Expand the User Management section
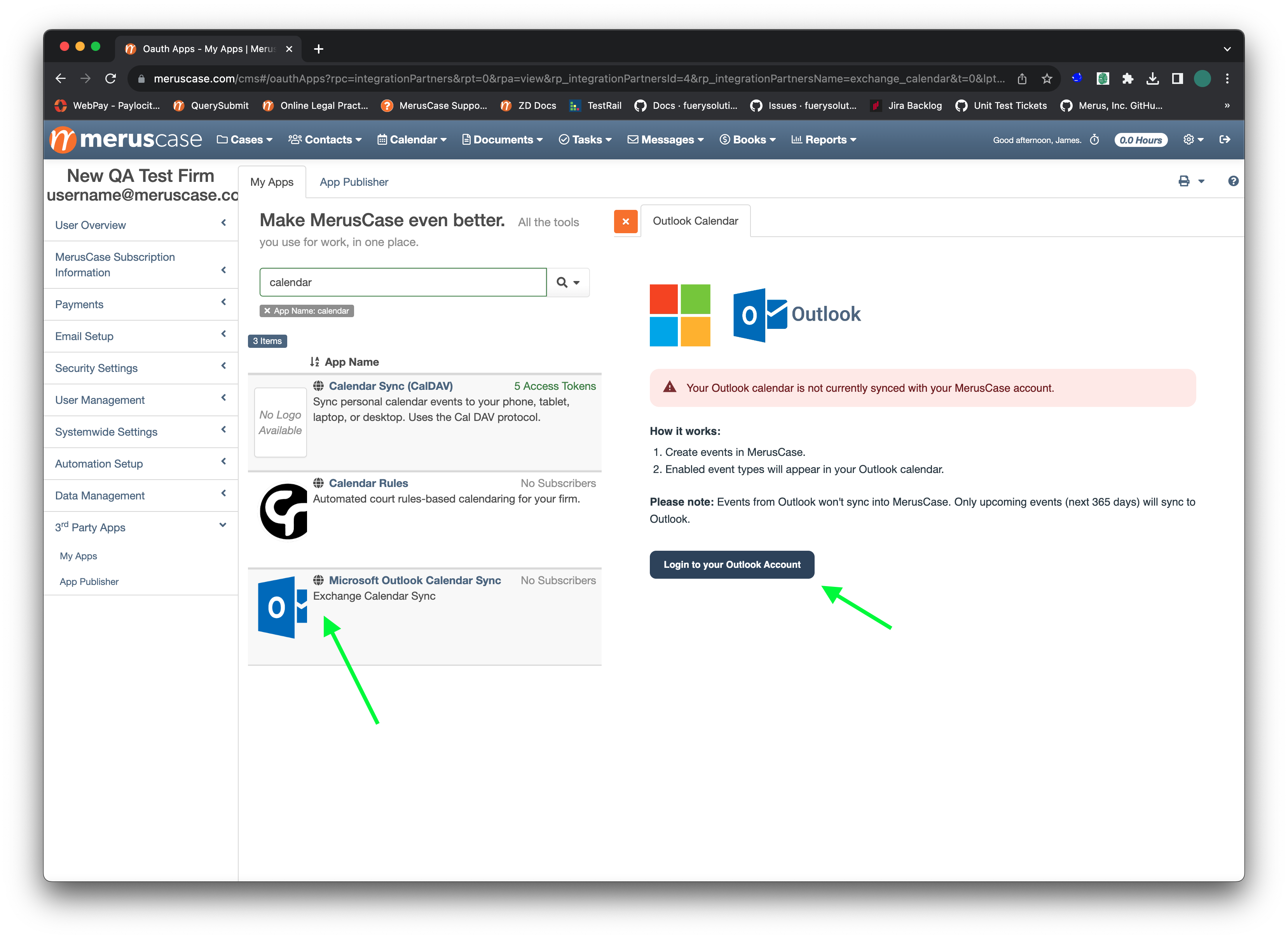 pos(140,400)
